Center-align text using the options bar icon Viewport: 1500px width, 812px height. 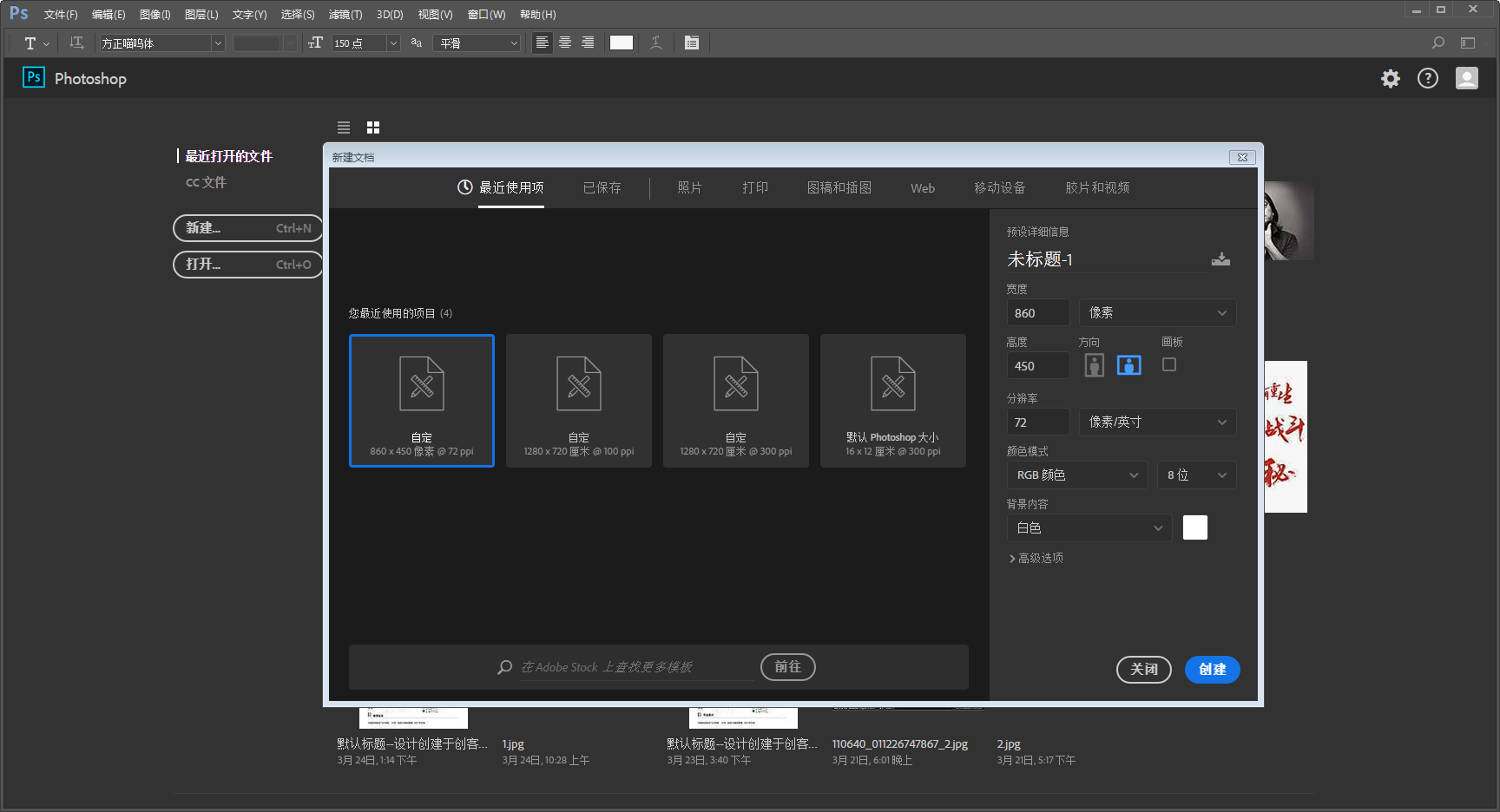pos(565,43)
